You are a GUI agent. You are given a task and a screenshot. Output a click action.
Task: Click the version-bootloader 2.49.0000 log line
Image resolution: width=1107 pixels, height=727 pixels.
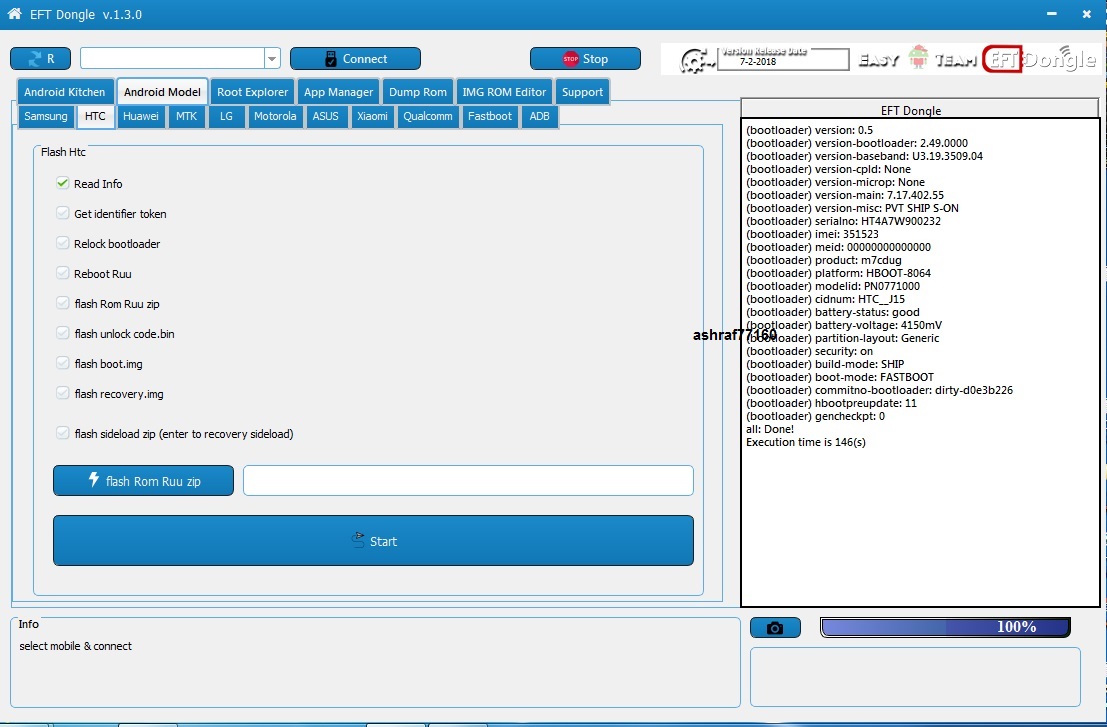click(x=857, y=143)
